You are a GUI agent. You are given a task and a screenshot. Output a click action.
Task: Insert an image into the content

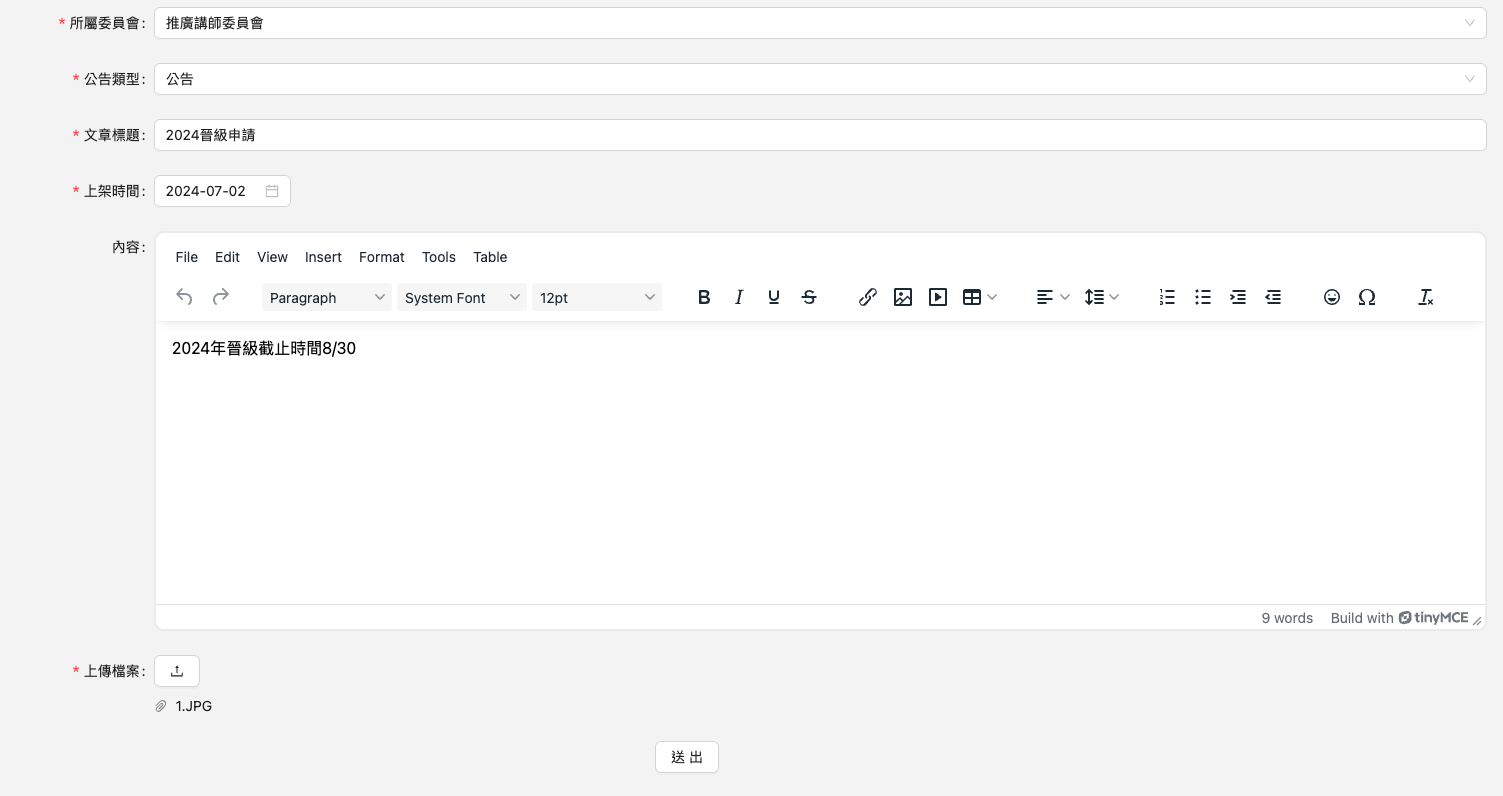pyautogui.click(x=903, y=297)
